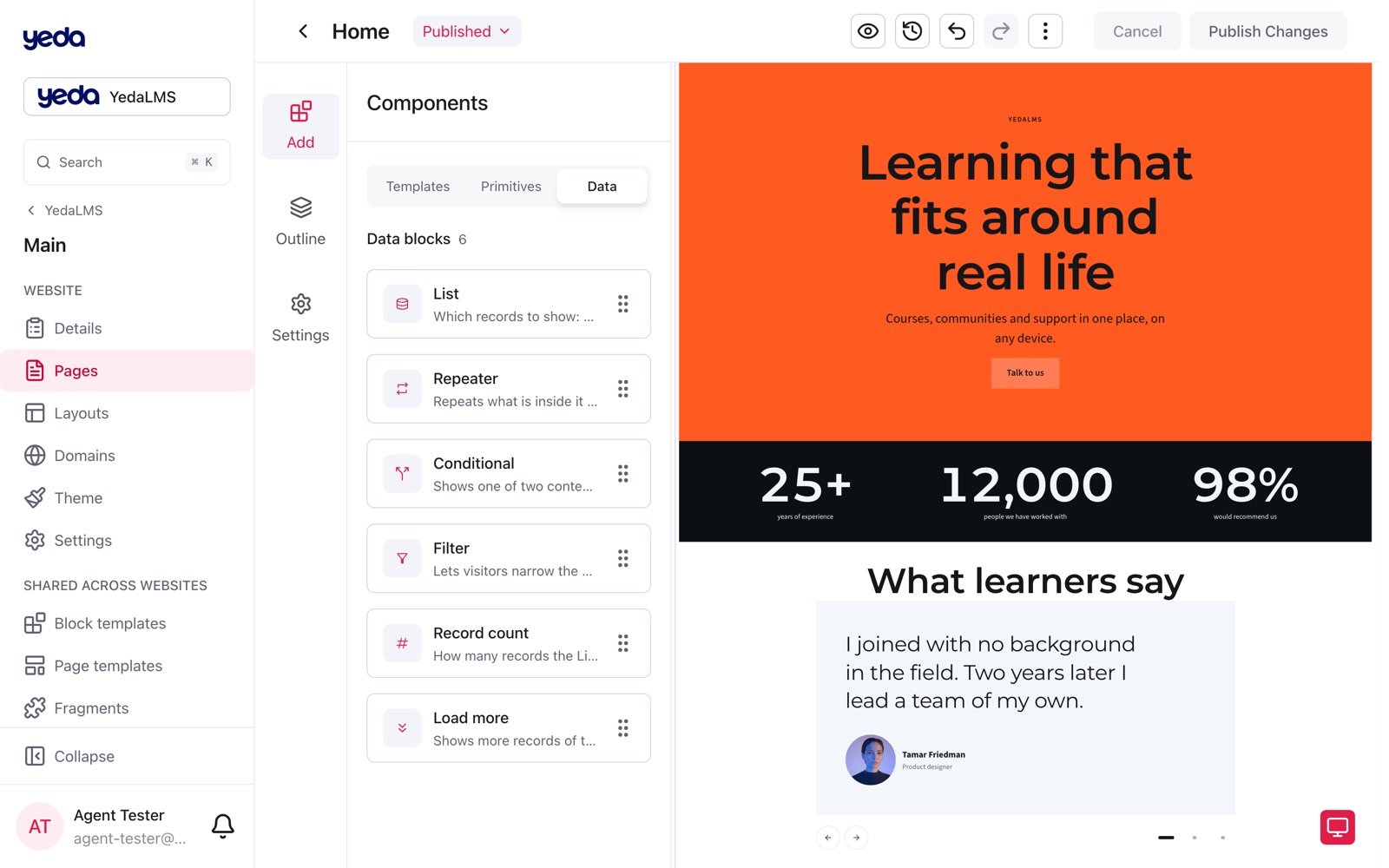Go back to YedaLMS breadcrumb
Viewport: 1389px width, 868px height.
(65, 210)
